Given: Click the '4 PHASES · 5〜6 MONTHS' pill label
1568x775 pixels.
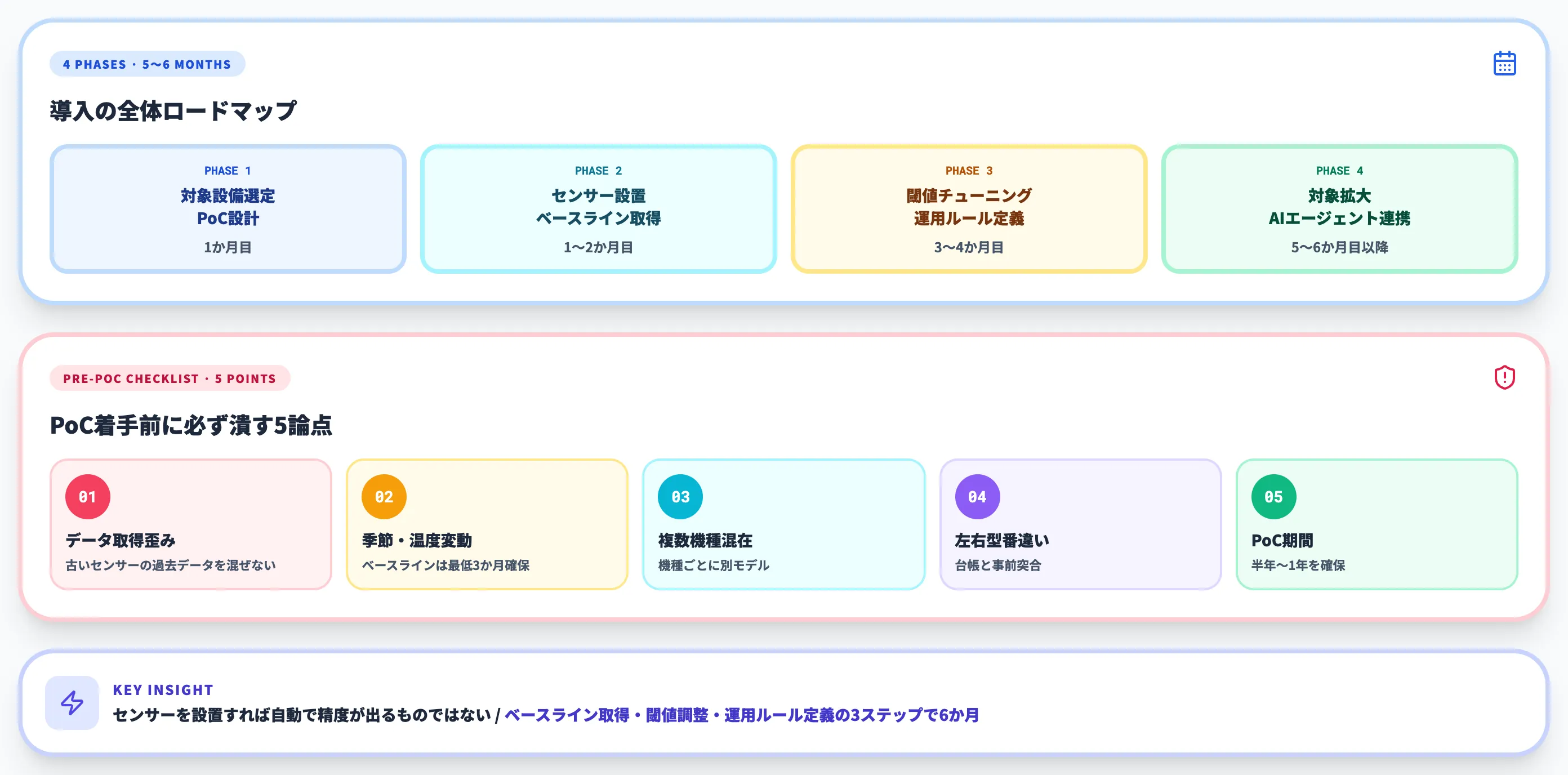Looking at the screenshot, I should tap(148, 64).
